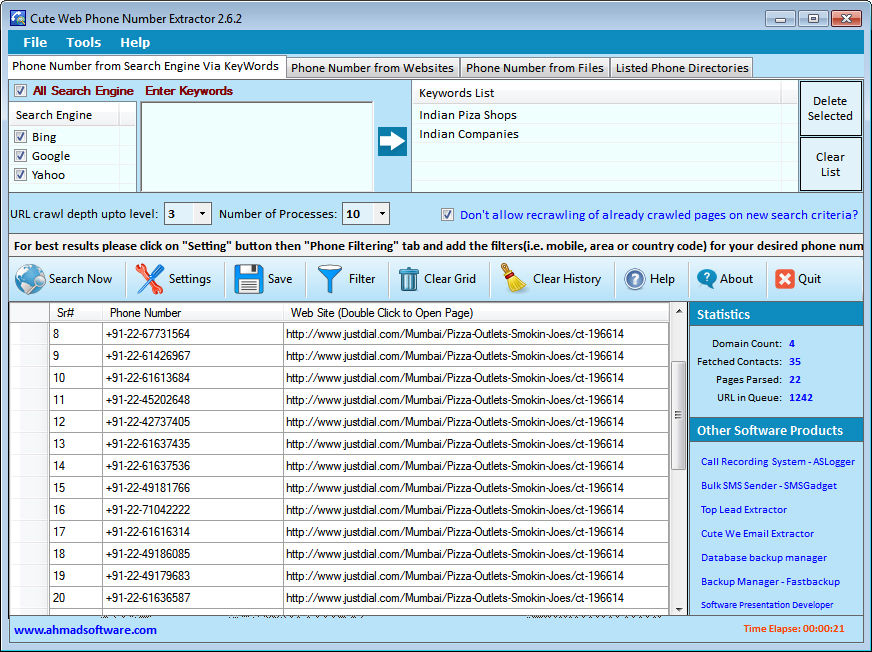Select the Search Engine Via KeyWords tab
The width and height of the screenshot is (872, 652).
pos(146,66)
